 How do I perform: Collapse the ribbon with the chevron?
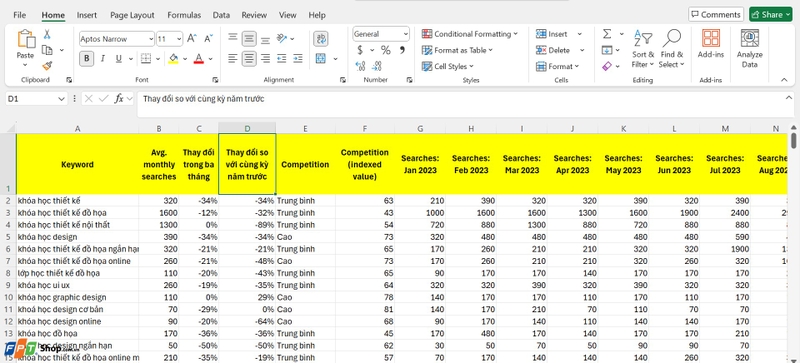[x=784, y=79]
